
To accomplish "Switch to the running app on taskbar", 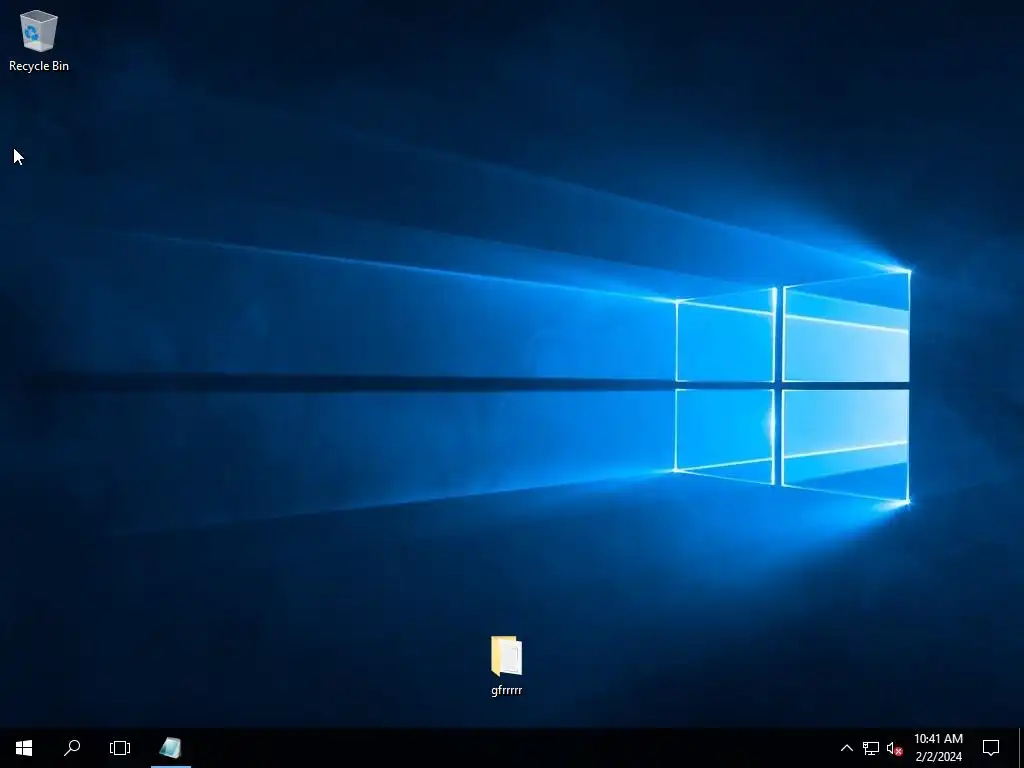I will pos(170,748).
